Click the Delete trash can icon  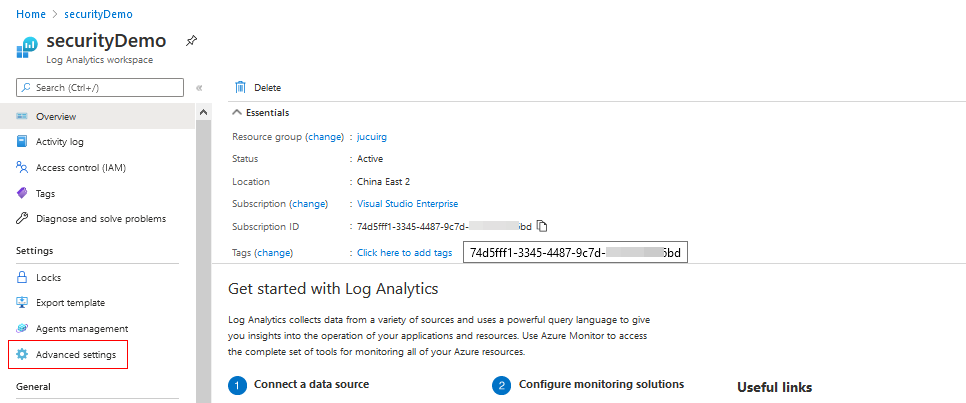(240, 88)
